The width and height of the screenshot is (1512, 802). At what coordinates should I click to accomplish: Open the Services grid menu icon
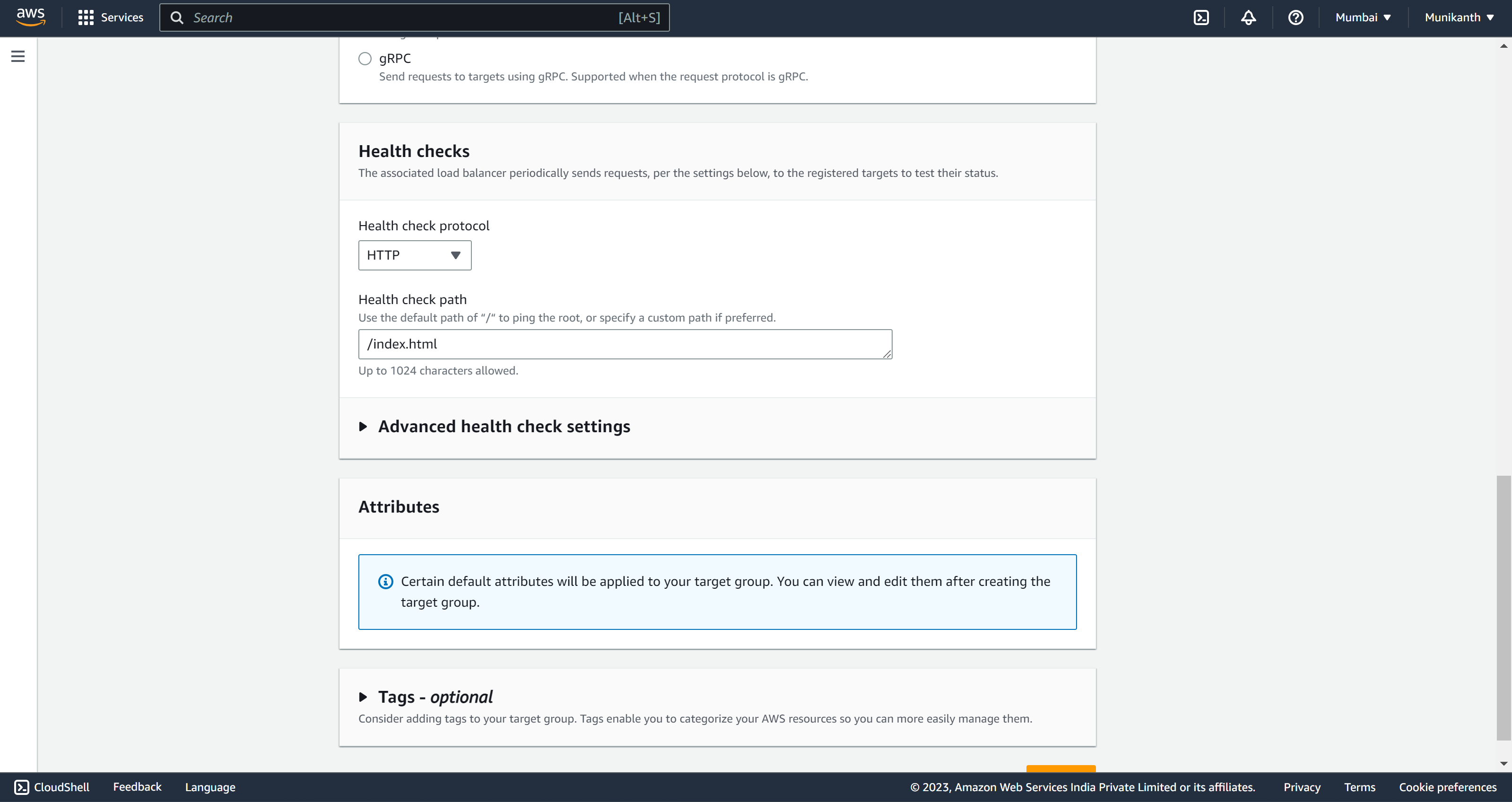pyautogui.click(x=86, y=17)
